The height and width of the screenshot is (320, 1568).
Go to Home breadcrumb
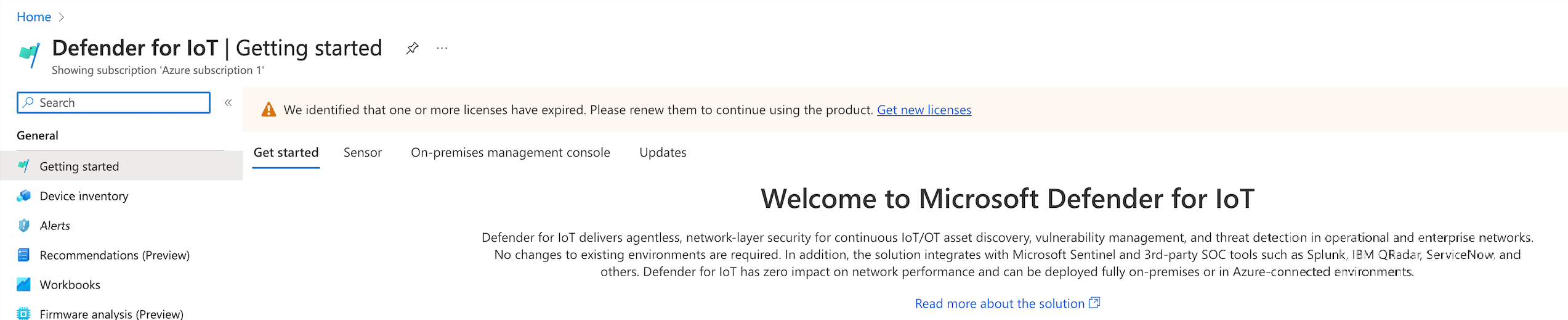coord(34,17)
